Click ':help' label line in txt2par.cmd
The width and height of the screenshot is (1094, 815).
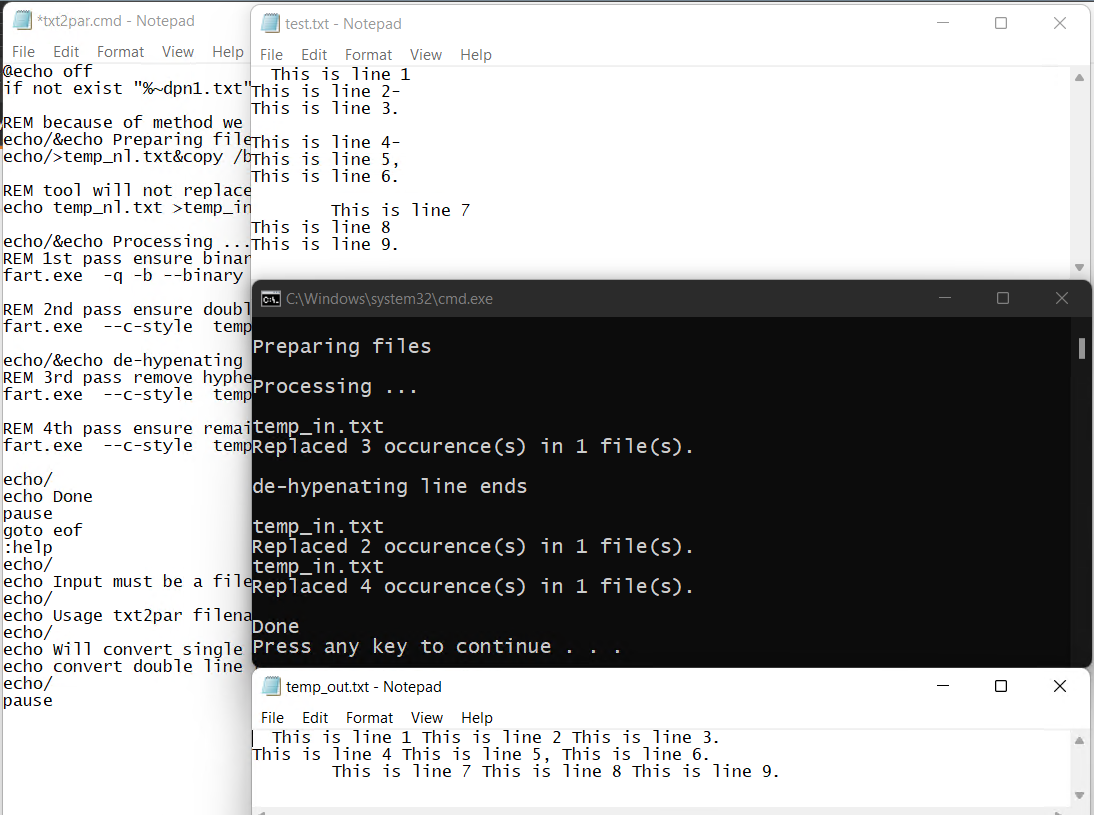[28, 548]
